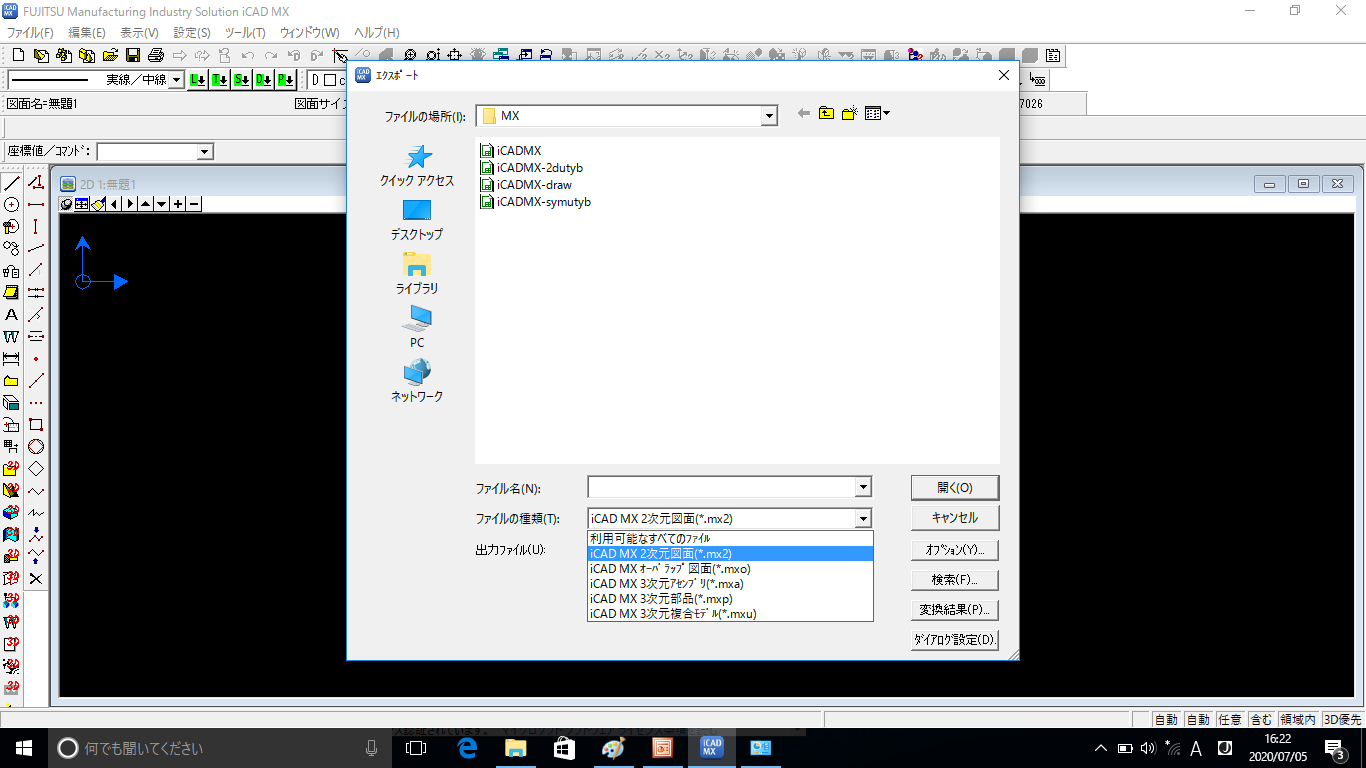The image size is (1366, 768).
Task: Toggle the checkbox next to D in toolbar
Action: pos(329,80)
